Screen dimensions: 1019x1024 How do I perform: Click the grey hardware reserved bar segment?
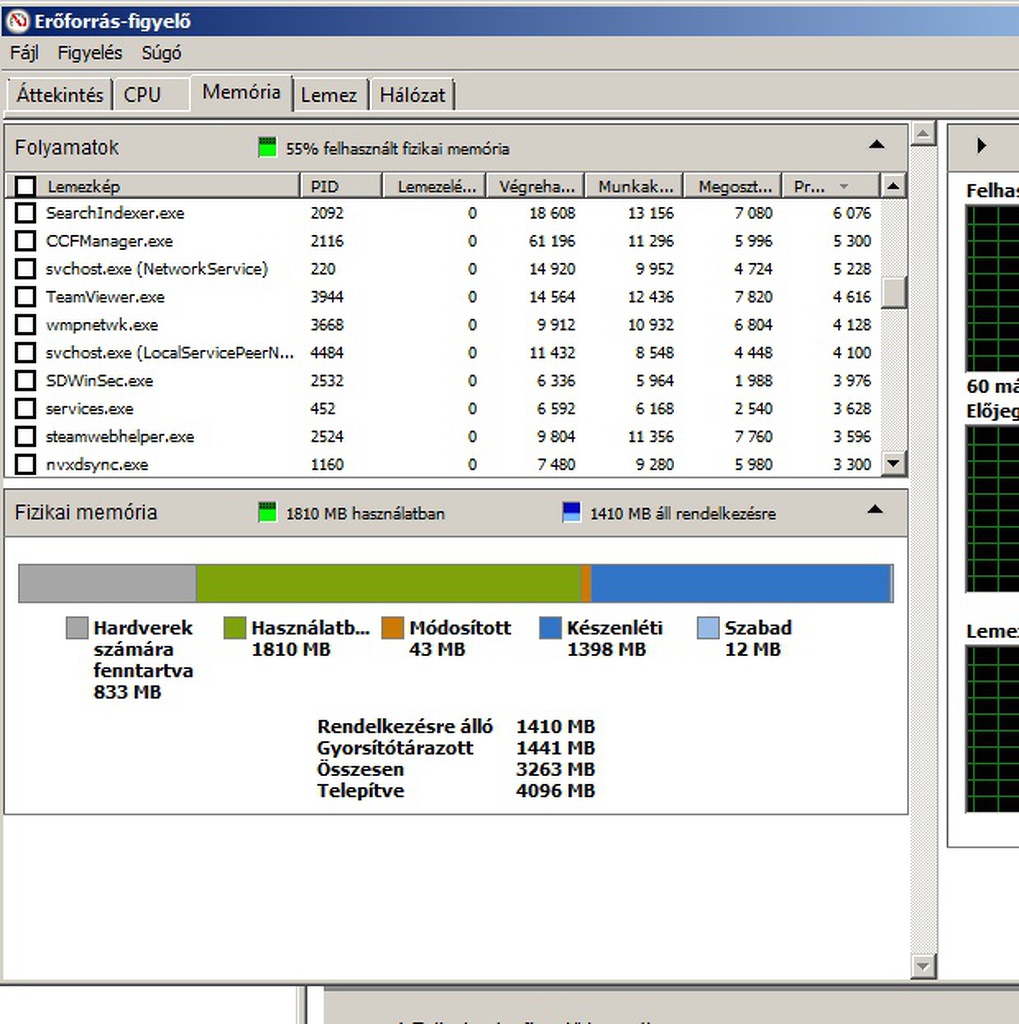tap(107, 583)
